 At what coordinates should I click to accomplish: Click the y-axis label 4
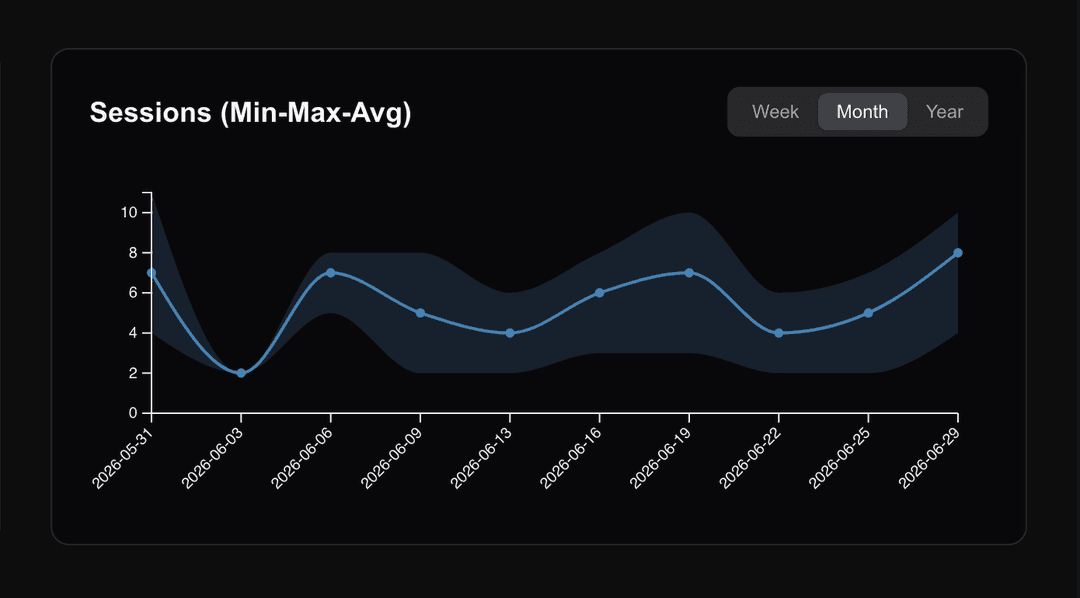(133, 333)
